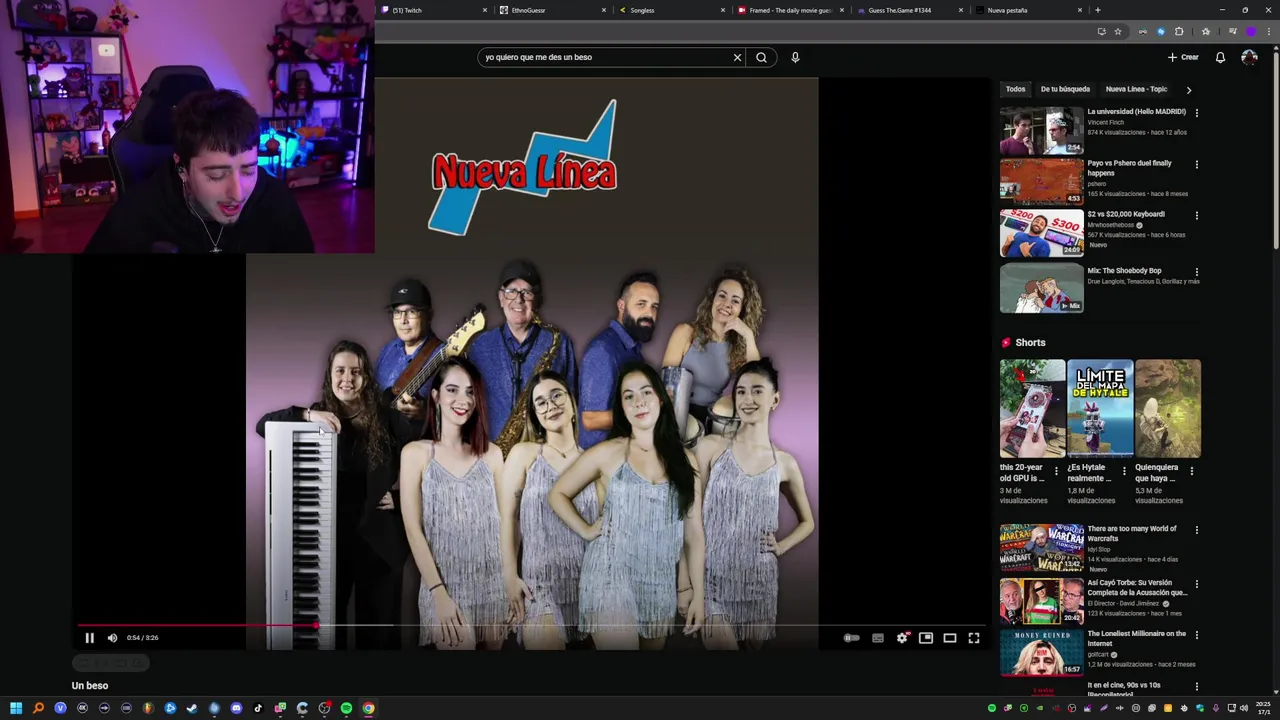Clear the search box with X
The height and width of the screenshot is (720, 1280).
(x=737, y=57)
